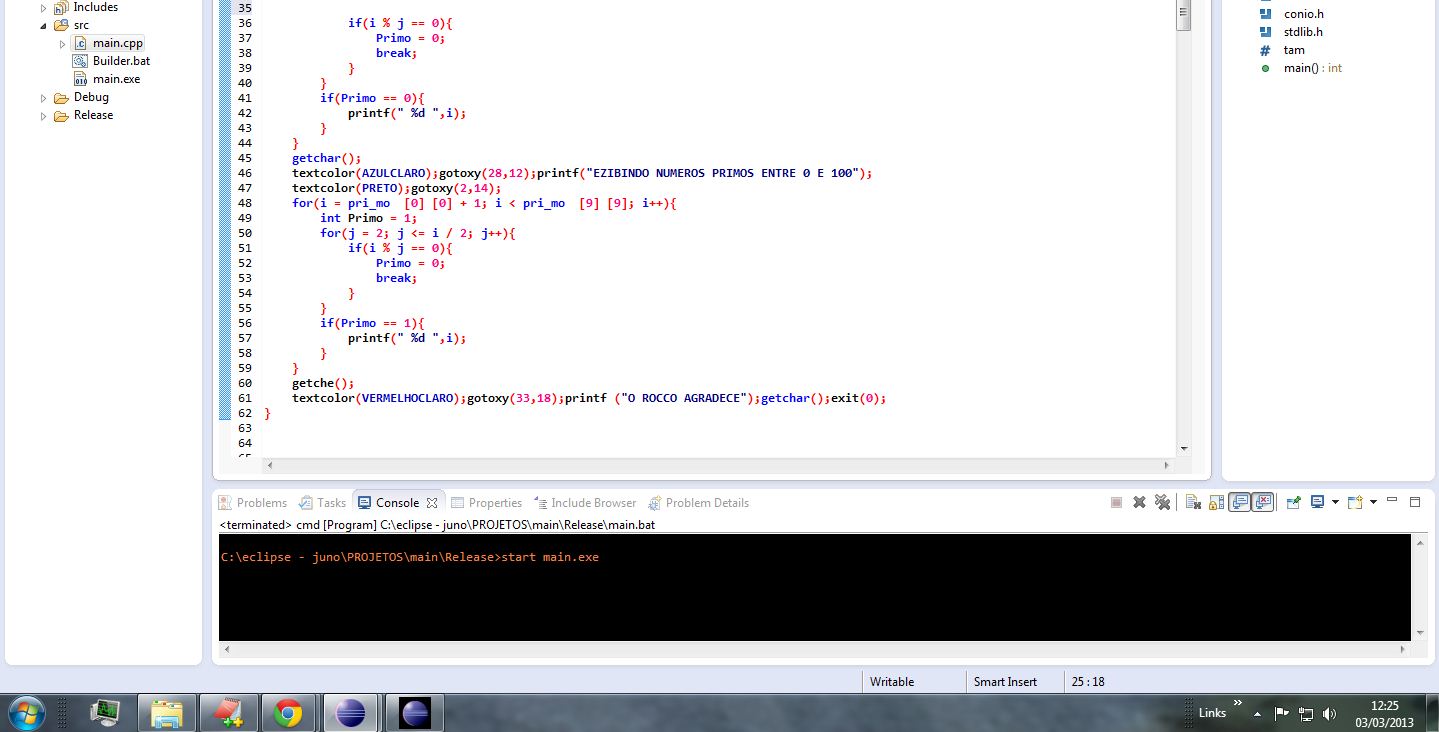
Task: Click the getche(); line in editor
Action: pyautogui.click(x=323, y=383)
